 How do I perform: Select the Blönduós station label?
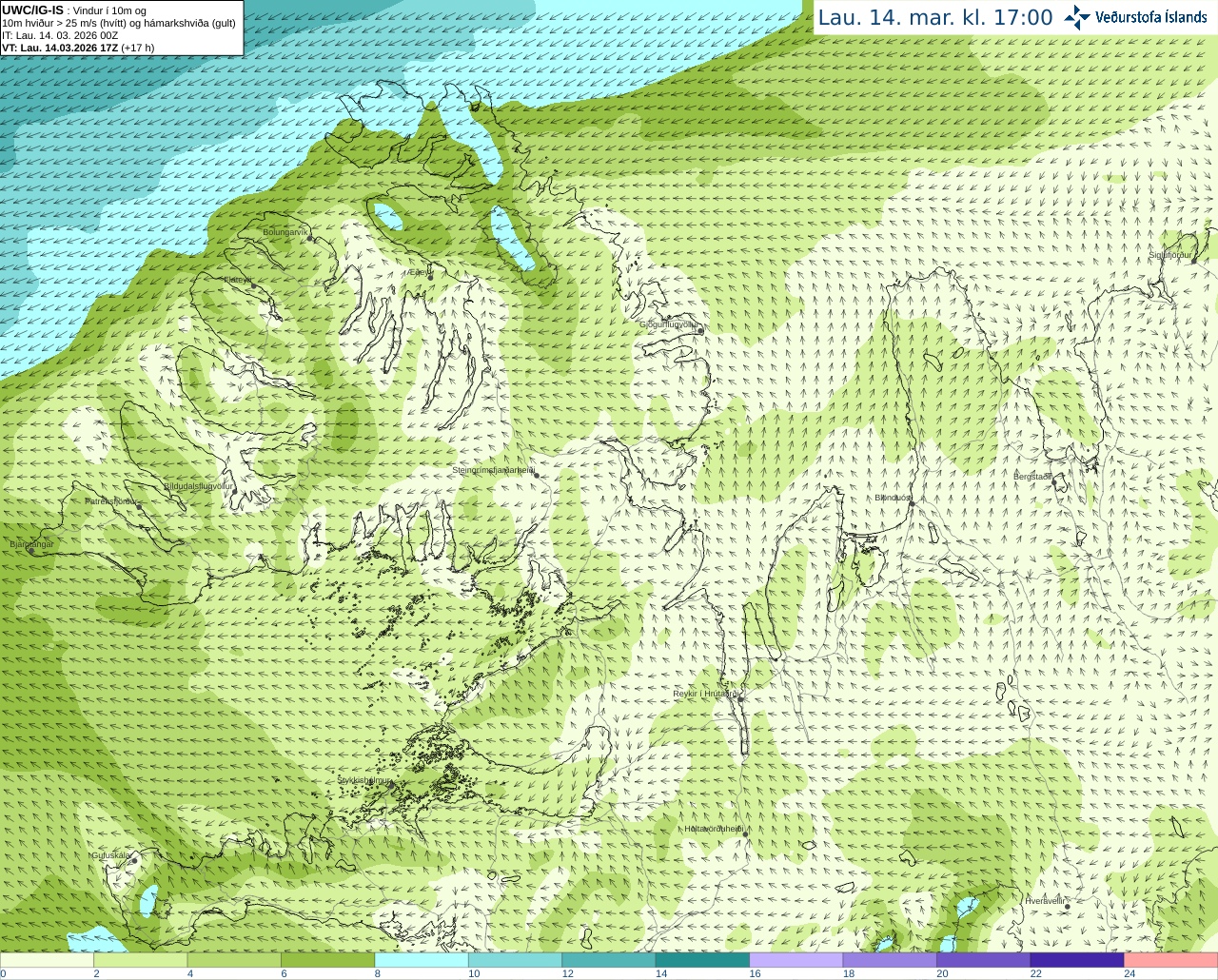pos(893,498)
